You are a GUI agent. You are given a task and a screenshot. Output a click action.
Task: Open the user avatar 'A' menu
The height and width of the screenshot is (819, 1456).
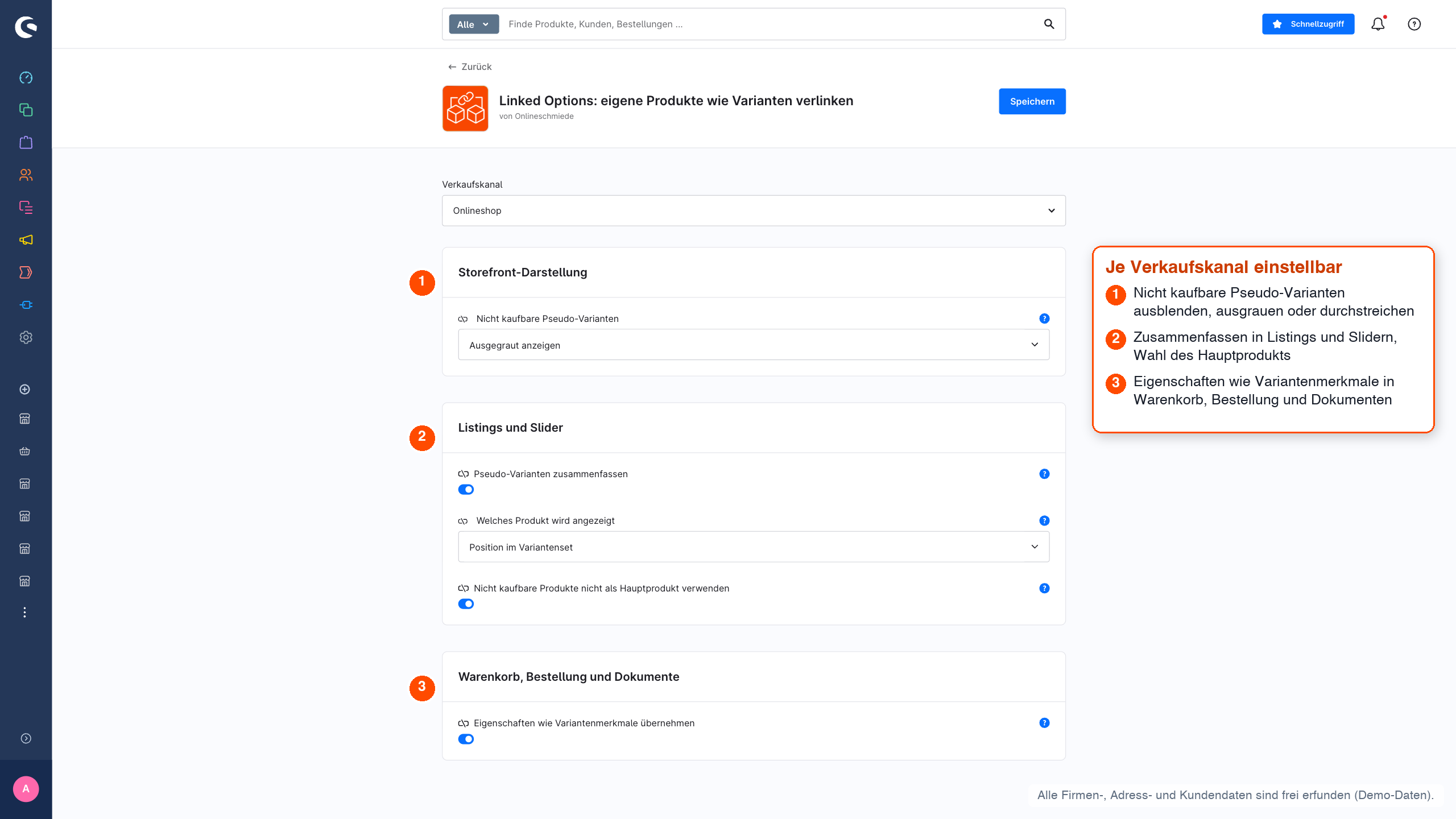coord(26,789)
